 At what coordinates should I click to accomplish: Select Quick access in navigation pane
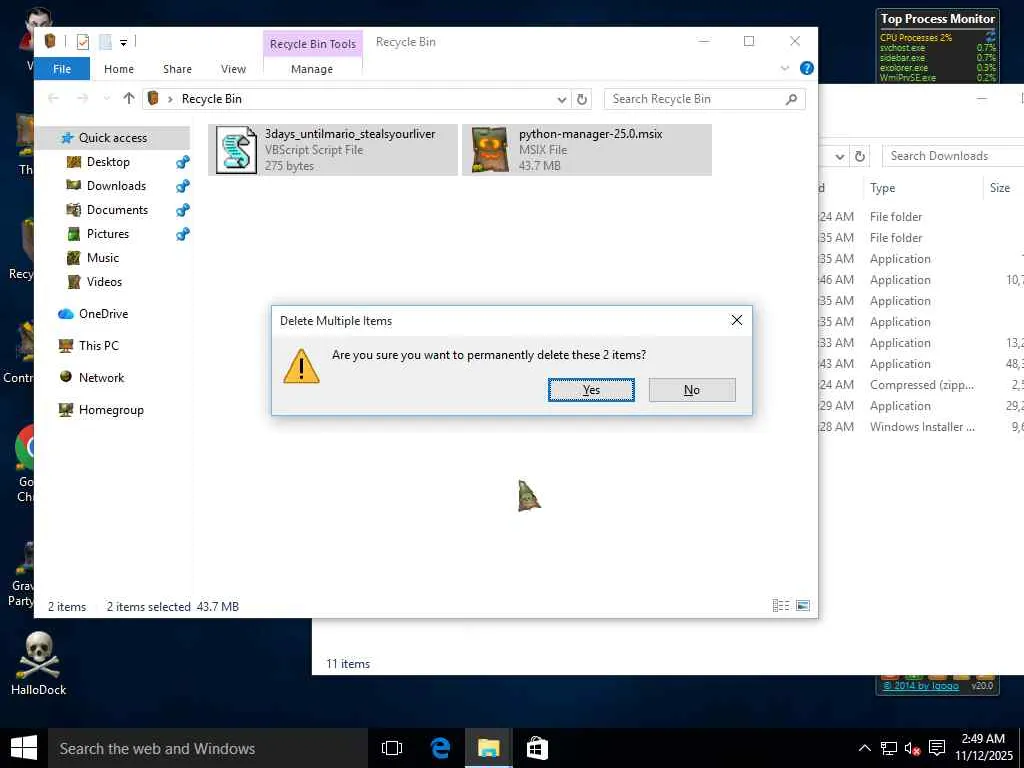[x=112, y=138]
